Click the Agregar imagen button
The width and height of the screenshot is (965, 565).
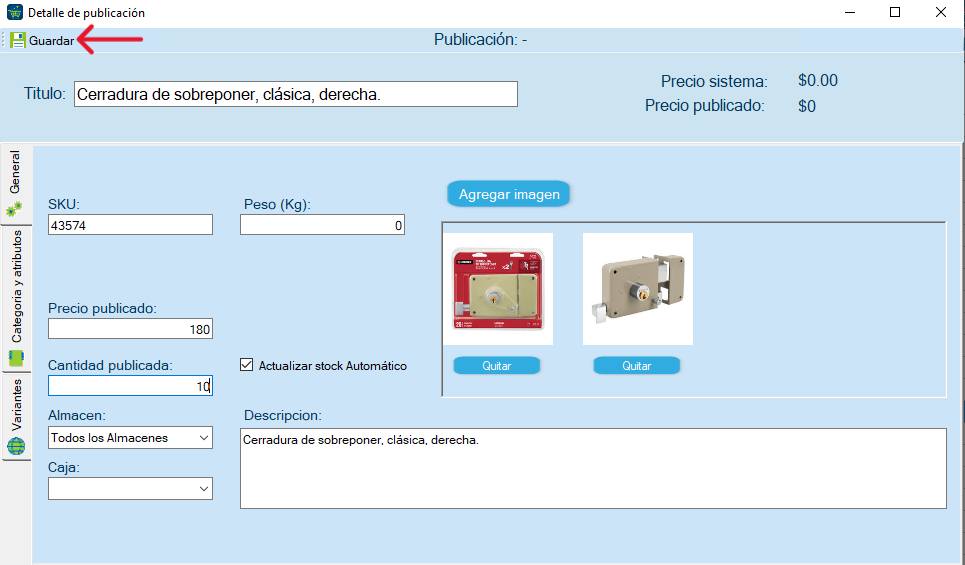[509, 194]
